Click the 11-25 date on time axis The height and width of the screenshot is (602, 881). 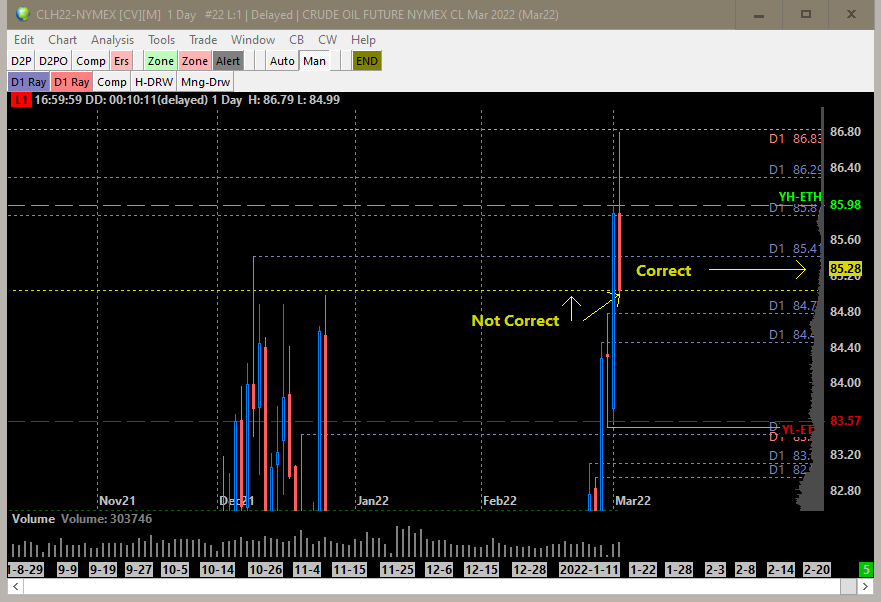click(x=397, y=569)
